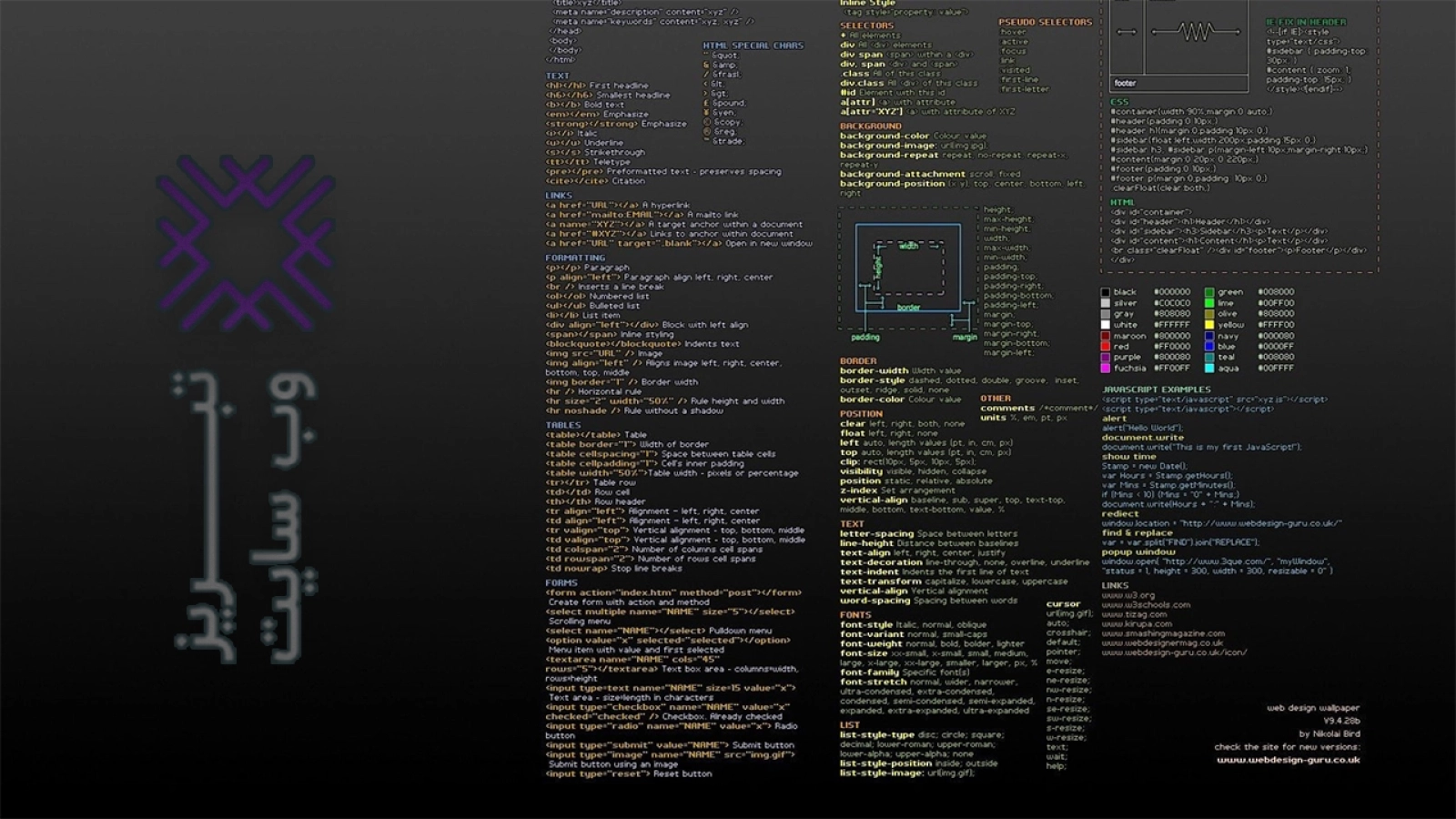
Task: Select the olive color swatch
Action: click(1209, 314)
